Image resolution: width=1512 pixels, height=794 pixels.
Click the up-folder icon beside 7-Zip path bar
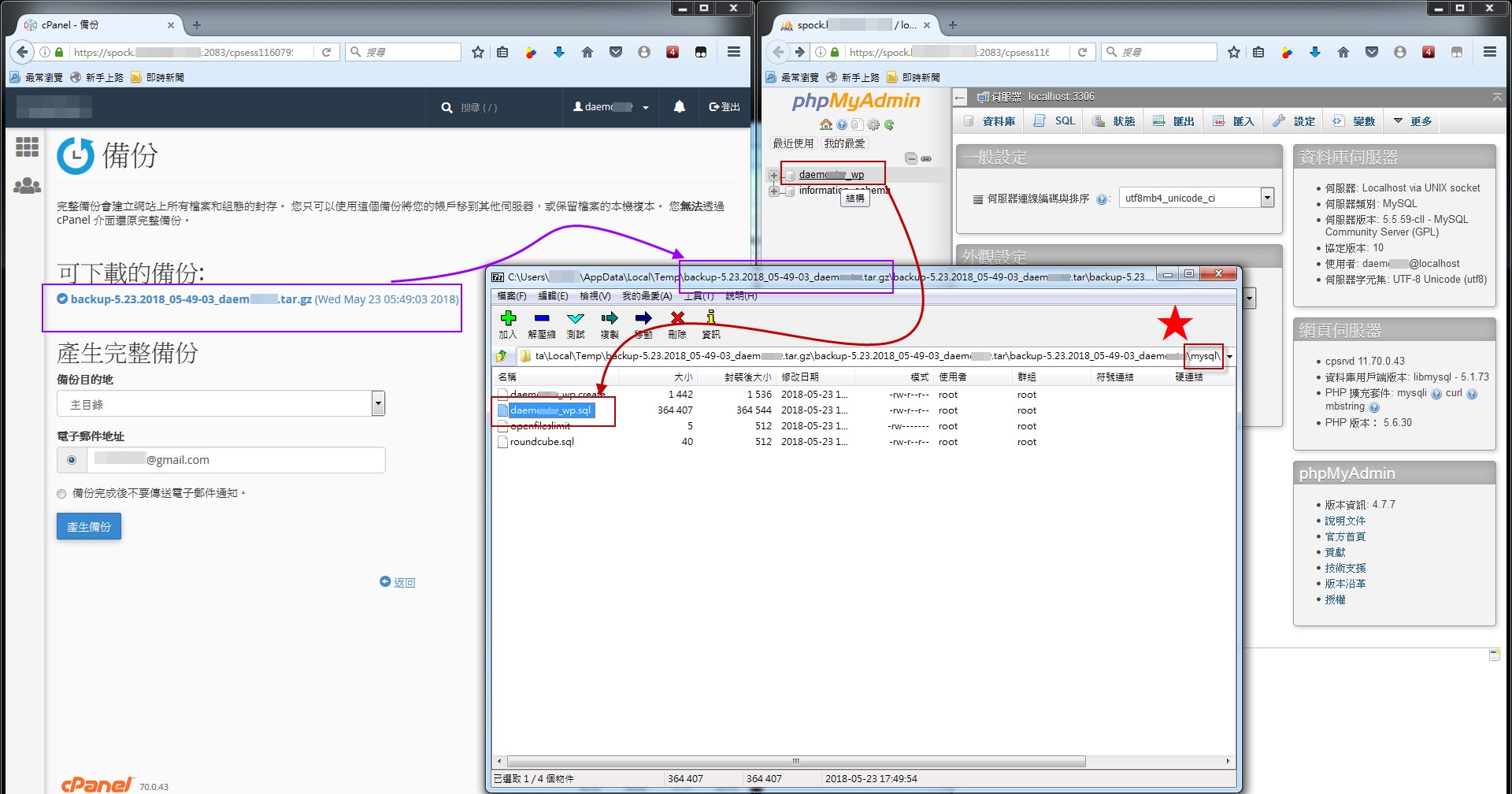click(x=502, y=356)
